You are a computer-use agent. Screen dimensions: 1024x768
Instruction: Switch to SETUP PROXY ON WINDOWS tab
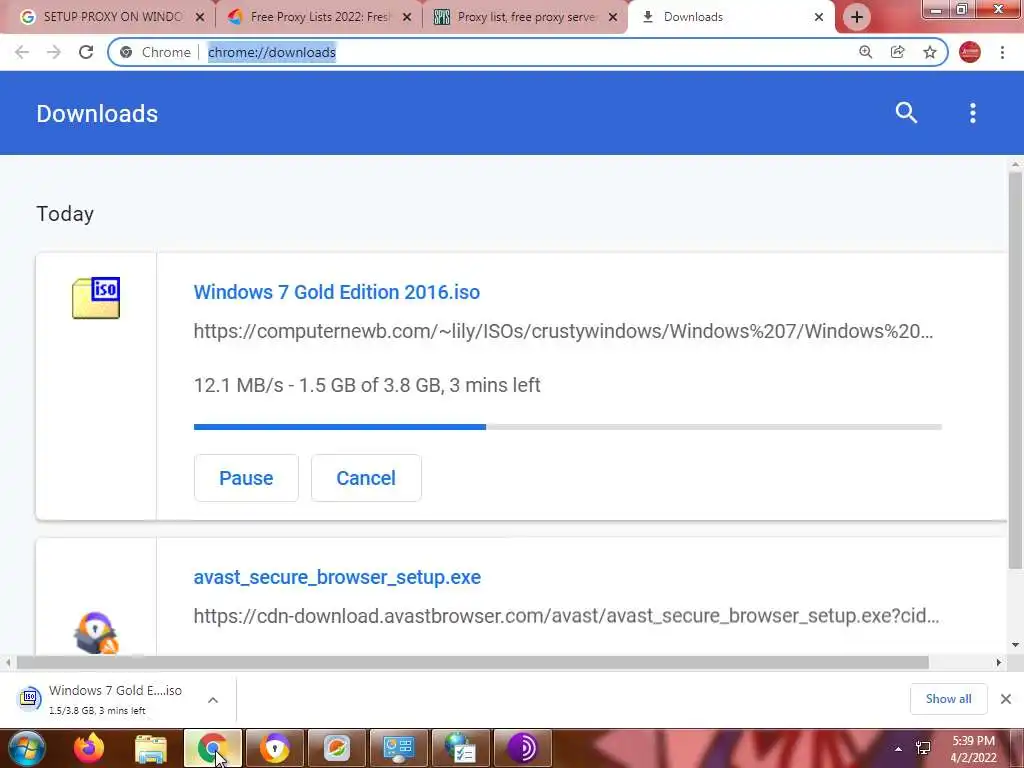click(111, 17)
